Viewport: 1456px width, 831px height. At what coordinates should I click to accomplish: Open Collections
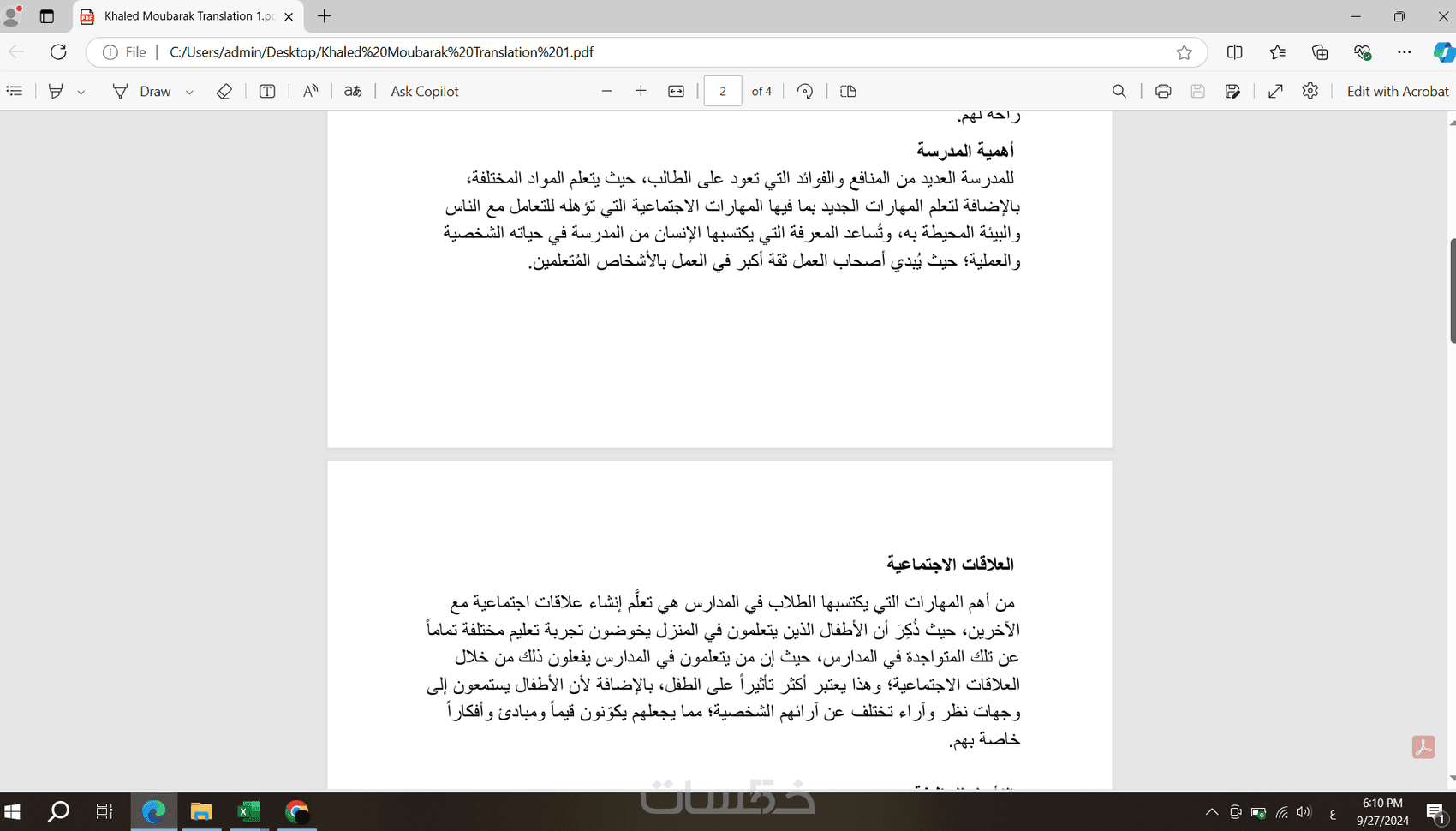(1320, 52)
